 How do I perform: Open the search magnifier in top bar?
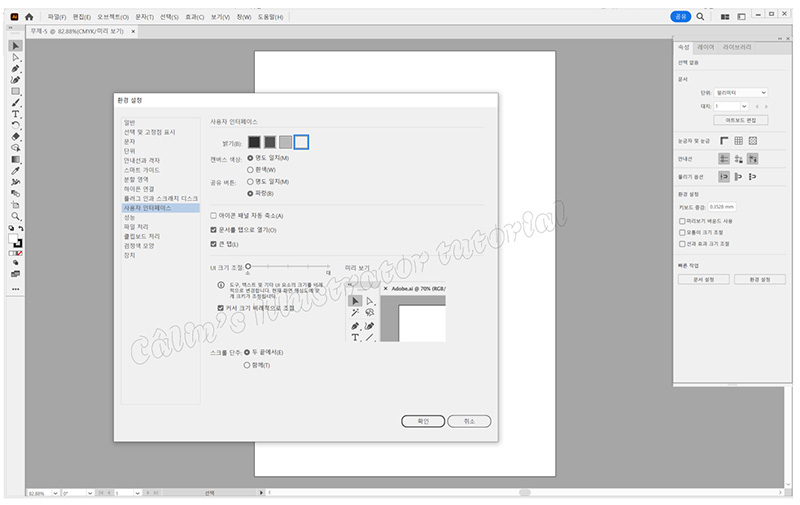(701, 17)
